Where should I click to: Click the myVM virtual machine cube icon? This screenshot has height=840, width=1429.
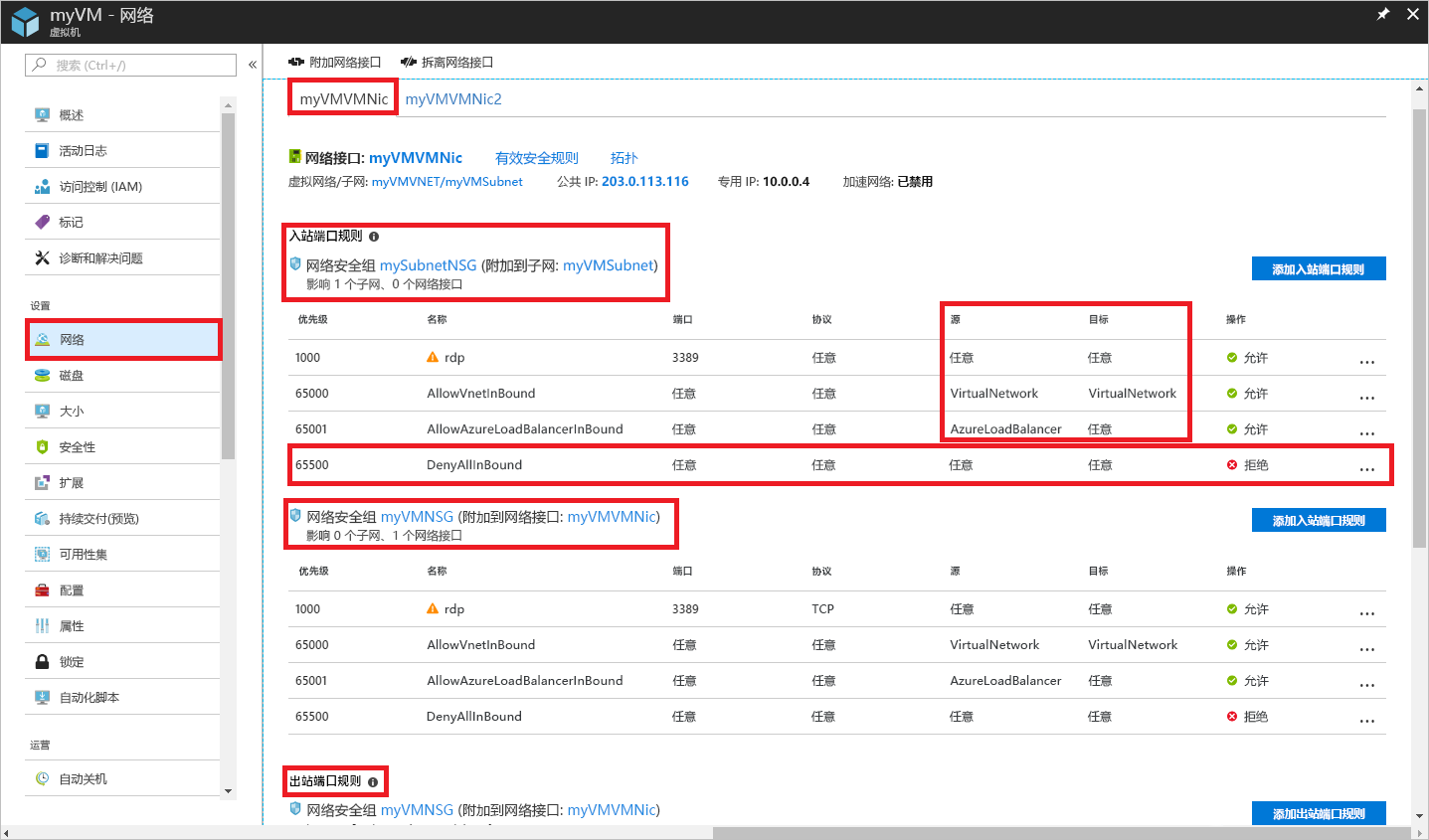(25, 21)
